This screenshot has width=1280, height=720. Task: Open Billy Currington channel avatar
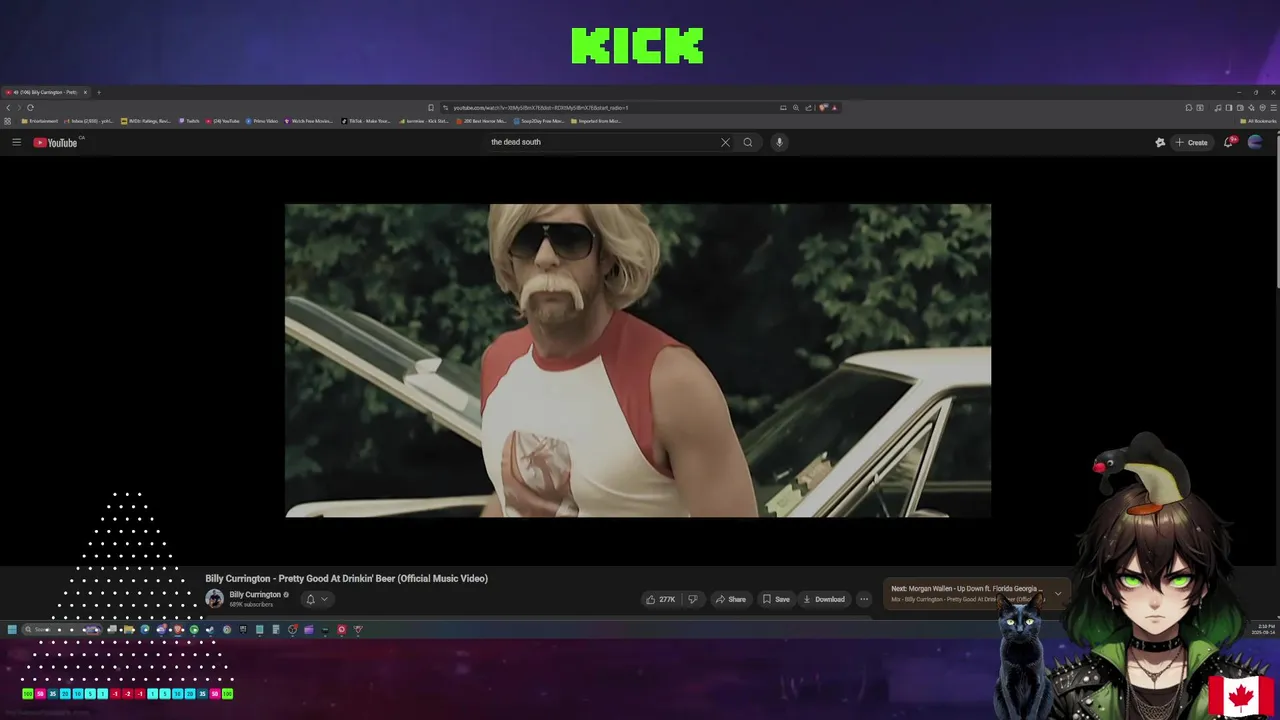click(x=214, y=599)
